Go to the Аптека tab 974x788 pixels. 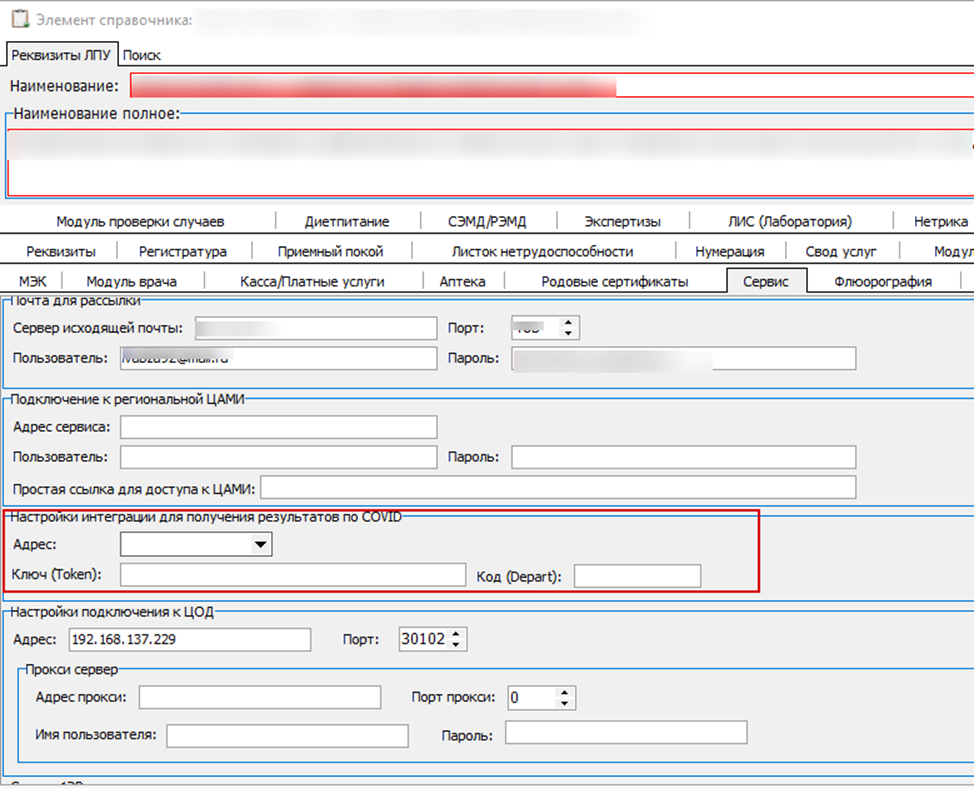(462, 281)
